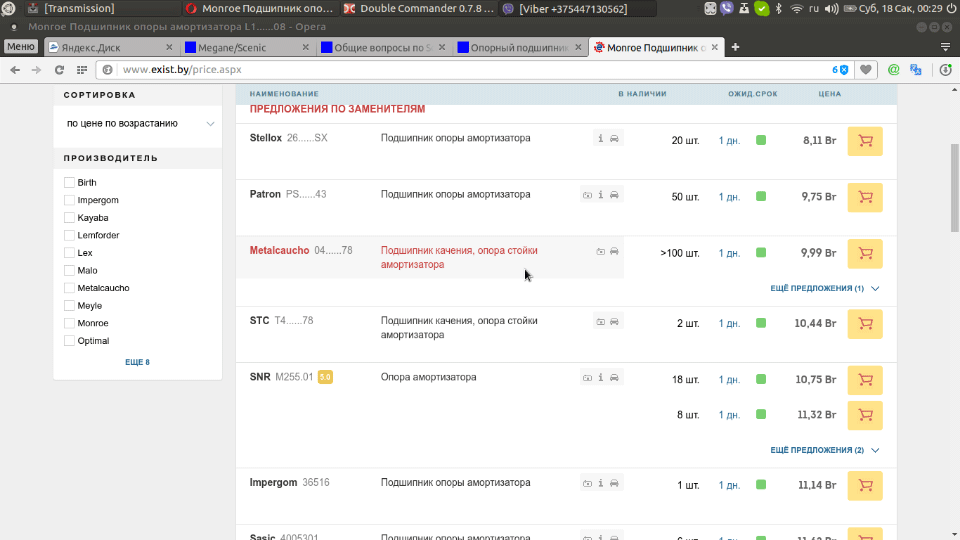Open the Opera Меню button
This screenshot has width=960, height=540.
click(21, 47)
